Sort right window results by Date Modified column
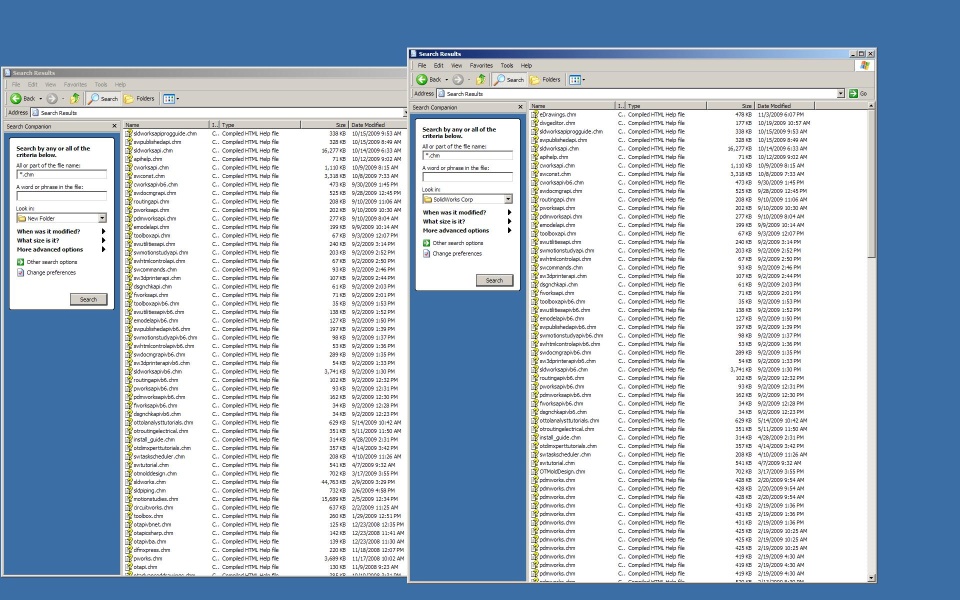 [784, 106]
